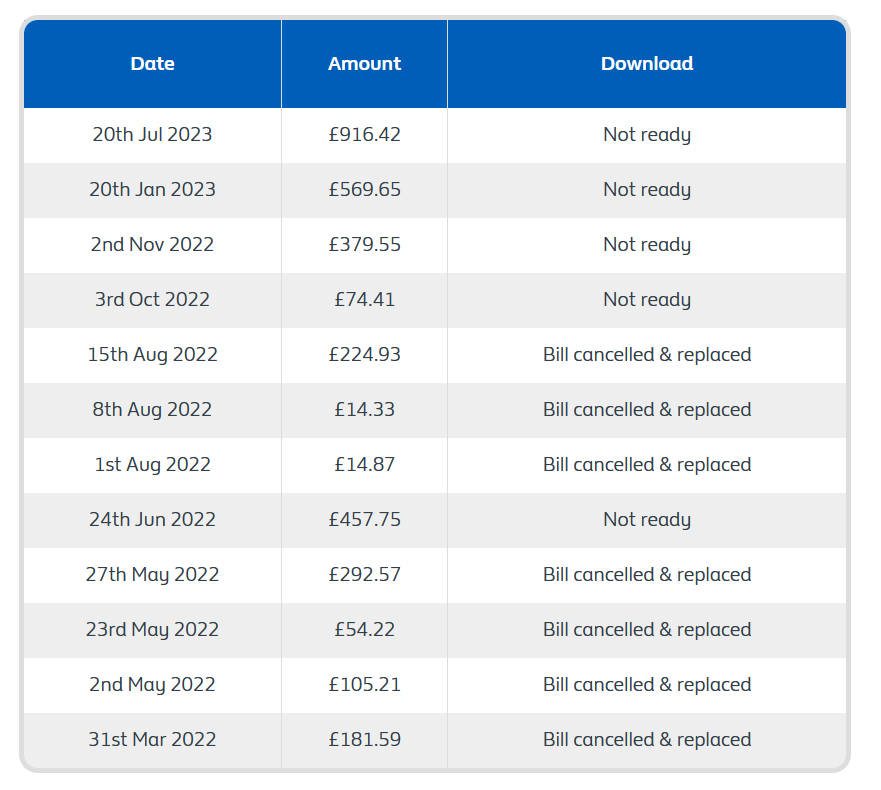Select the 27th May 2022 date cell
The image size is (881, 790).
pos(152,575)
